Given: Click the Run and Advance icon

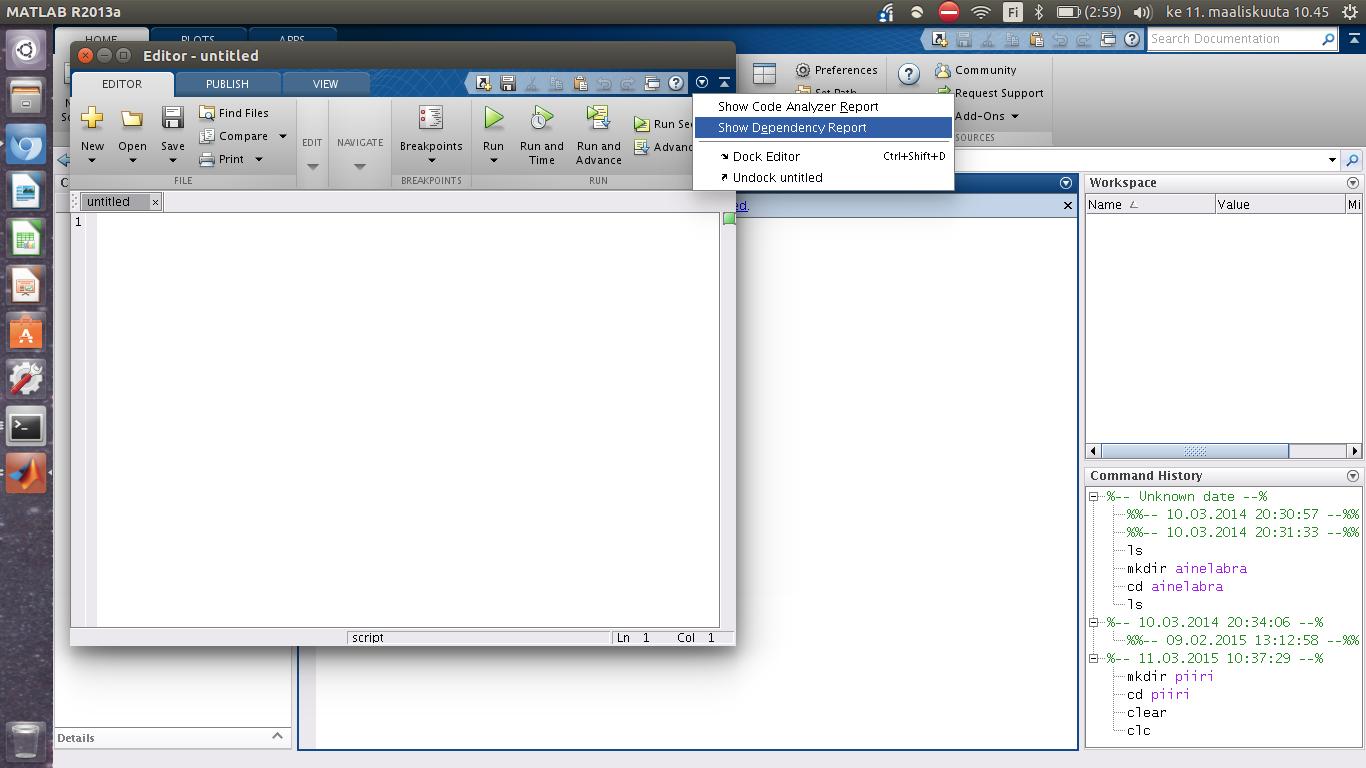Looking at the screenshot, I should click(598, 118).
